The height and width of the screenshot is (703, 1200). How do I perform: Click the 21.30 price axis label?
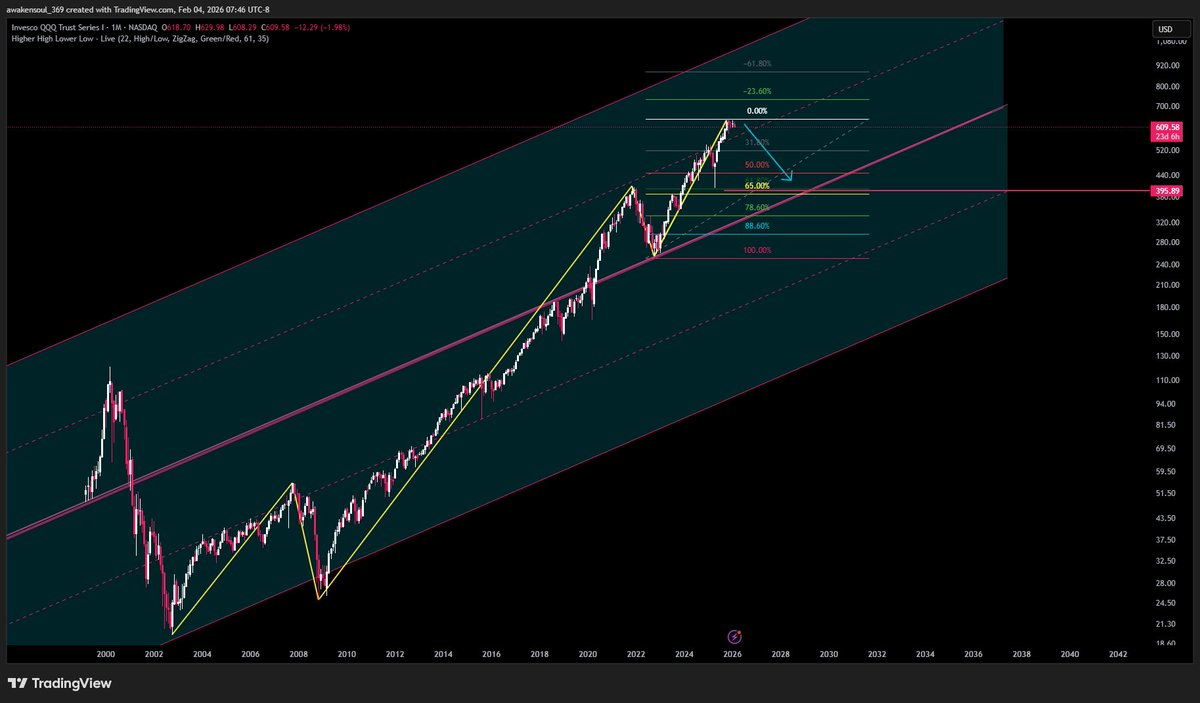pos(1168,624)
